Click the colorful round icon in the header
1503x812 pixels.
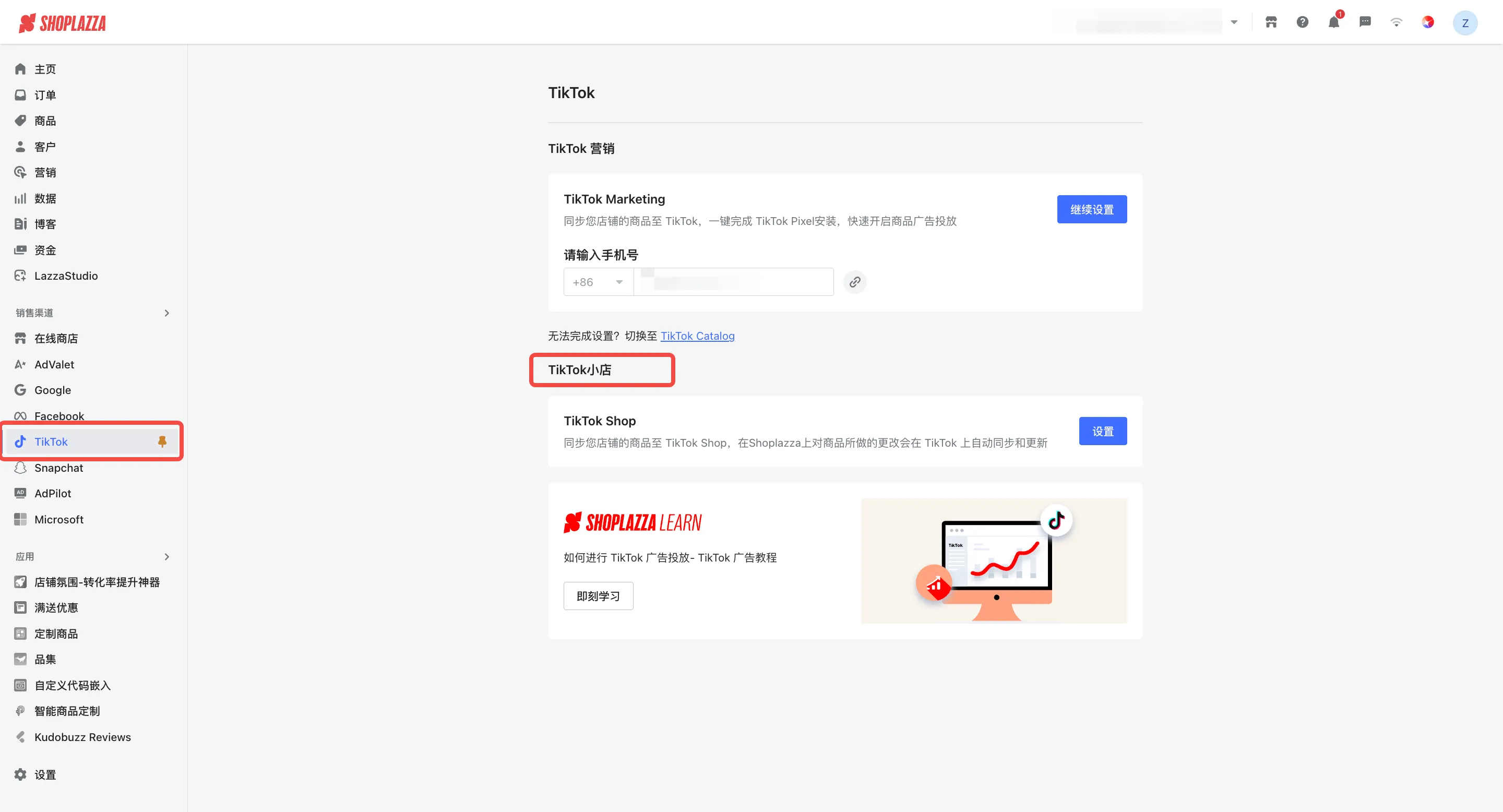[x=1428, y=22]
